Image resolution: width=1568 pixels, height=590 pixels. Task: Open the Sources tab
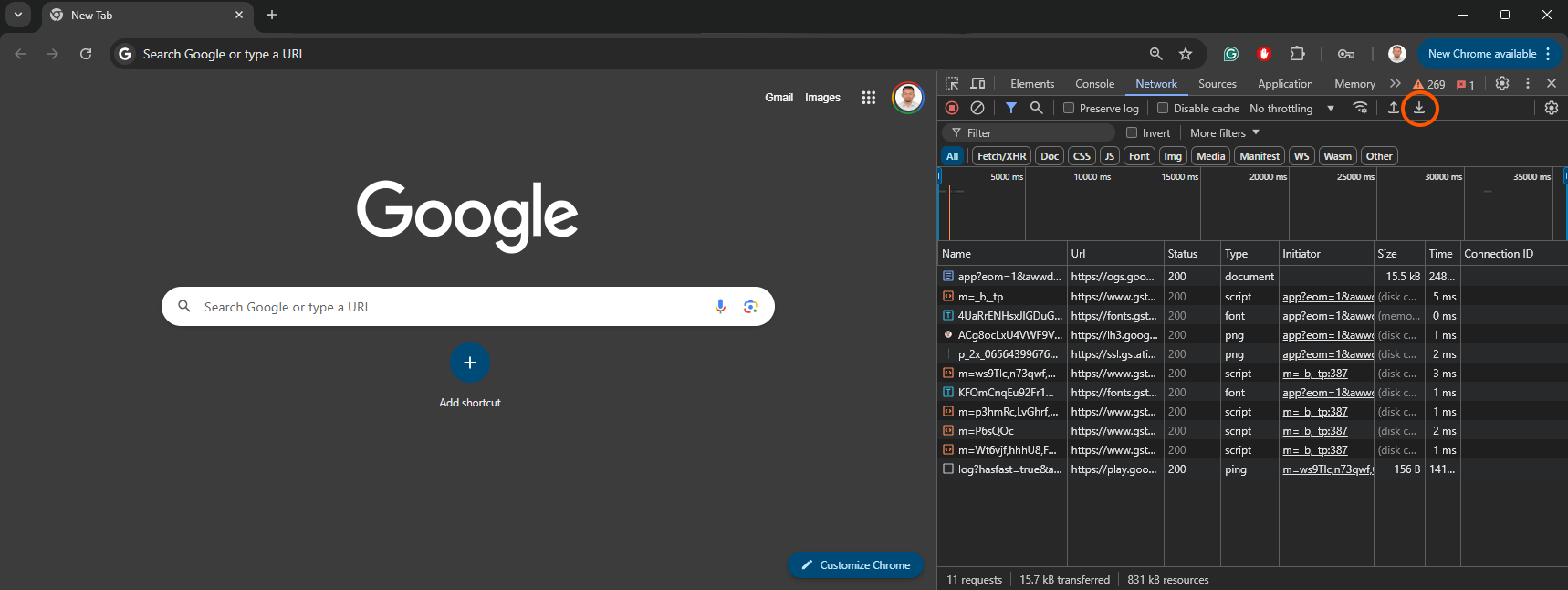pos(1217,83)
